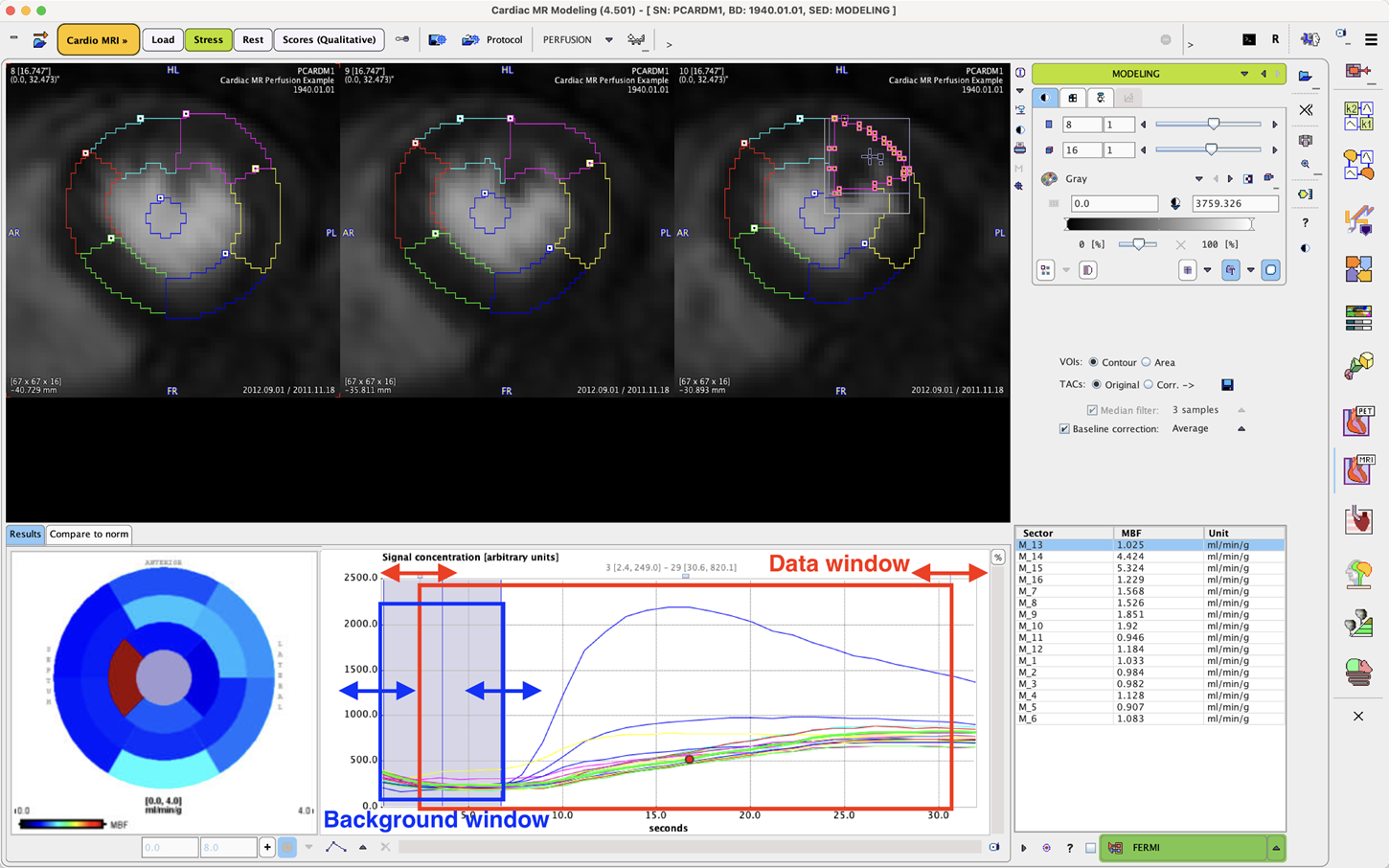The image size is (1389, 868).
Task: Click the Cardio MRI button
Action: coord(98,40)
